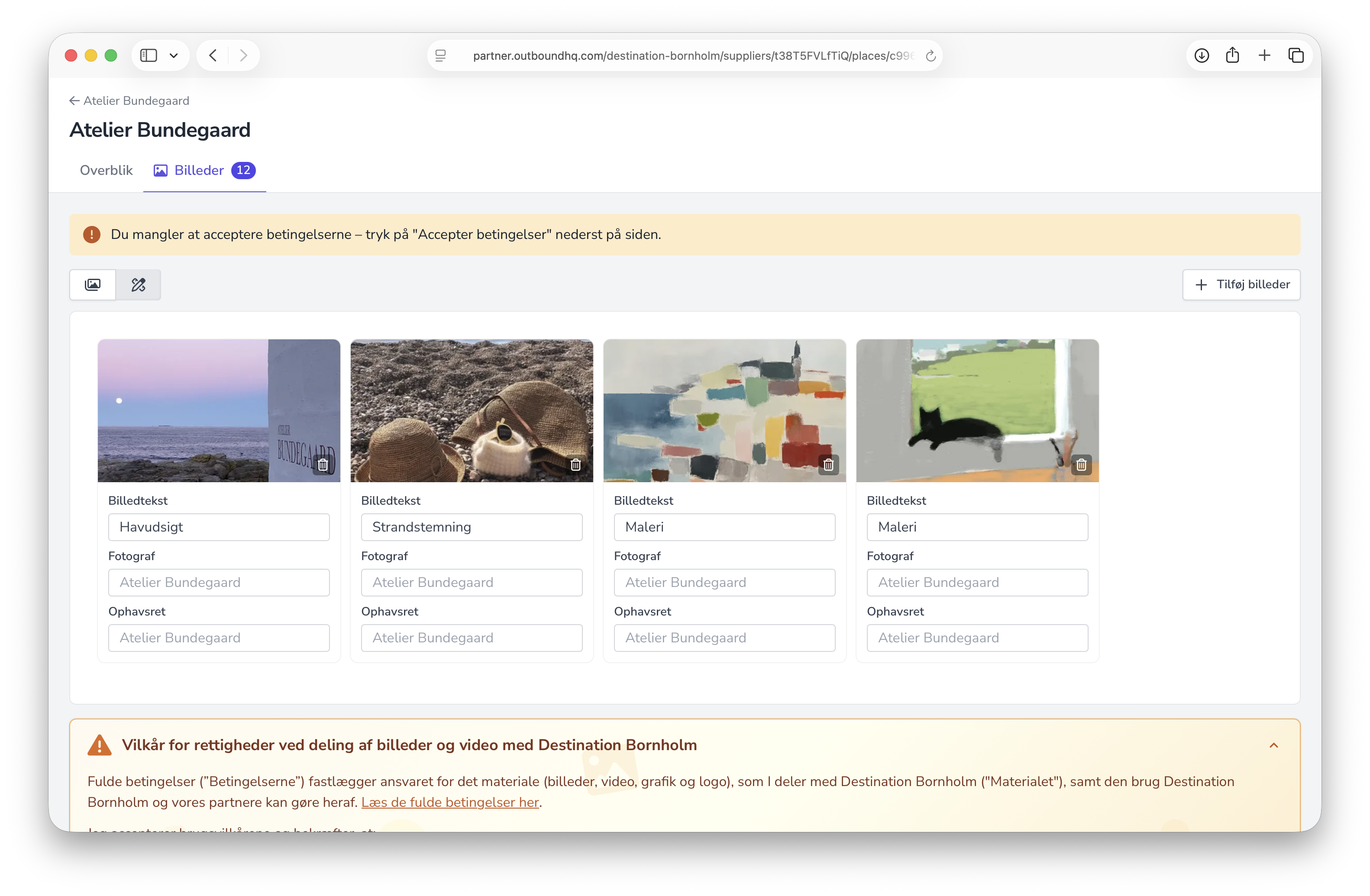Click the URL address field

pos(685,56)
